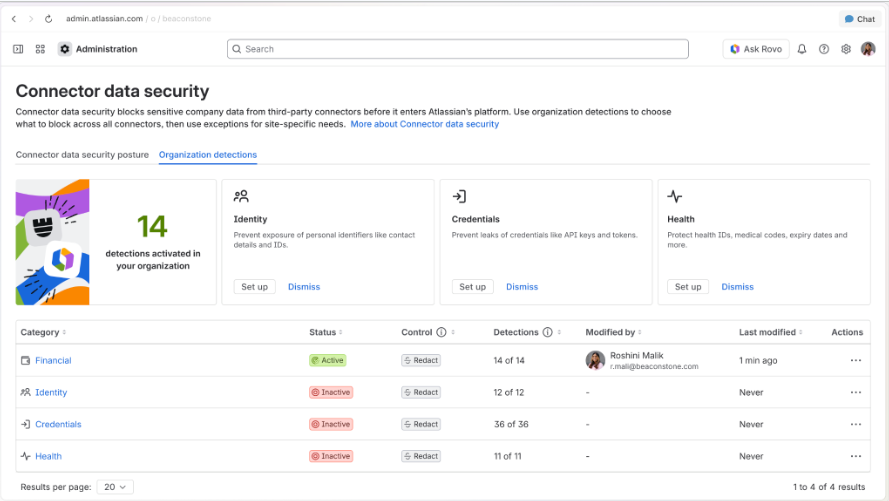Sort table by Last modified column

pos(771,332)
